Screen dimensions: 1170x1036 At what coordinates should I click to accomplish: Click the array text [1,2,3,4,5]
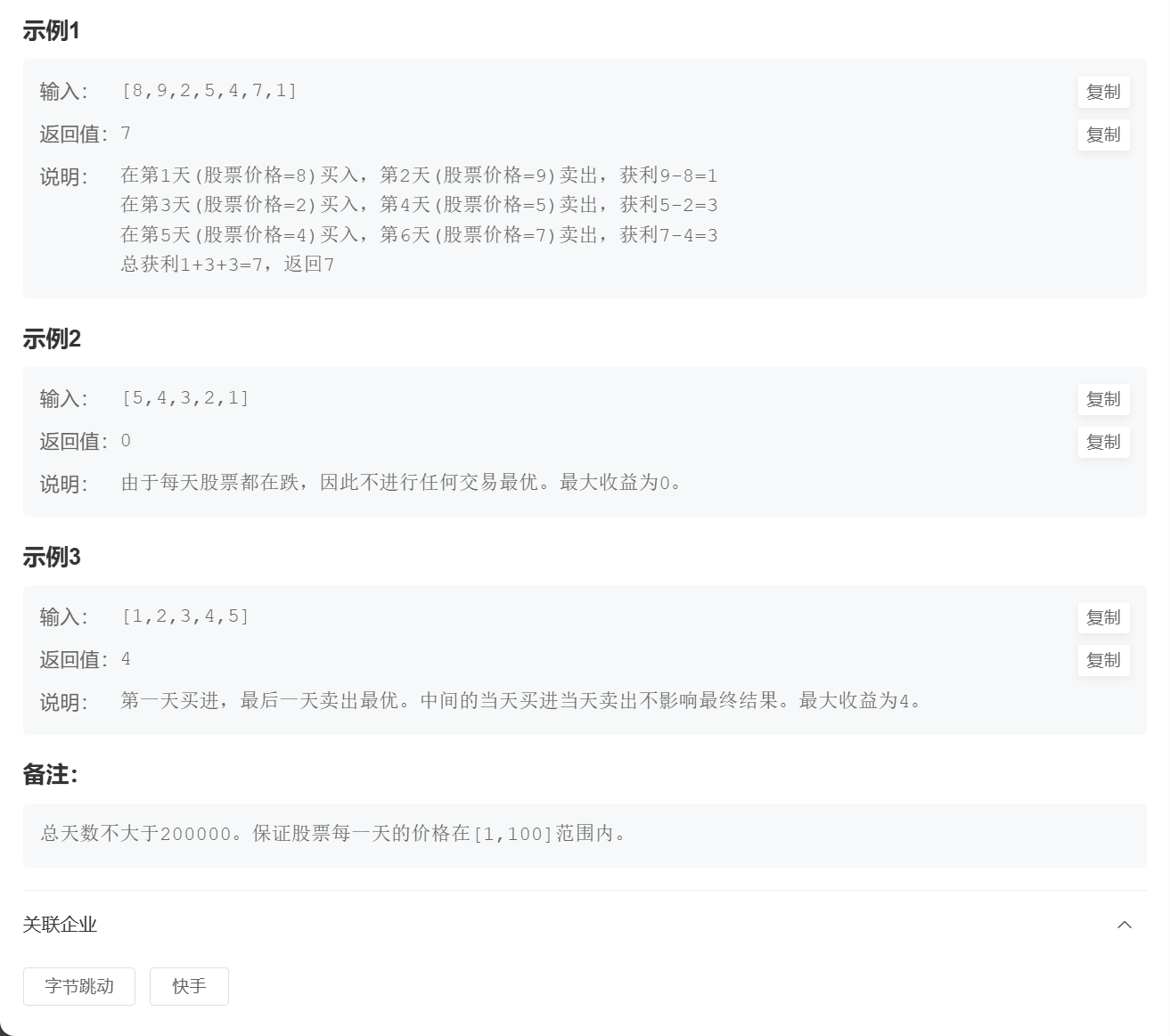tap(185, 616)
